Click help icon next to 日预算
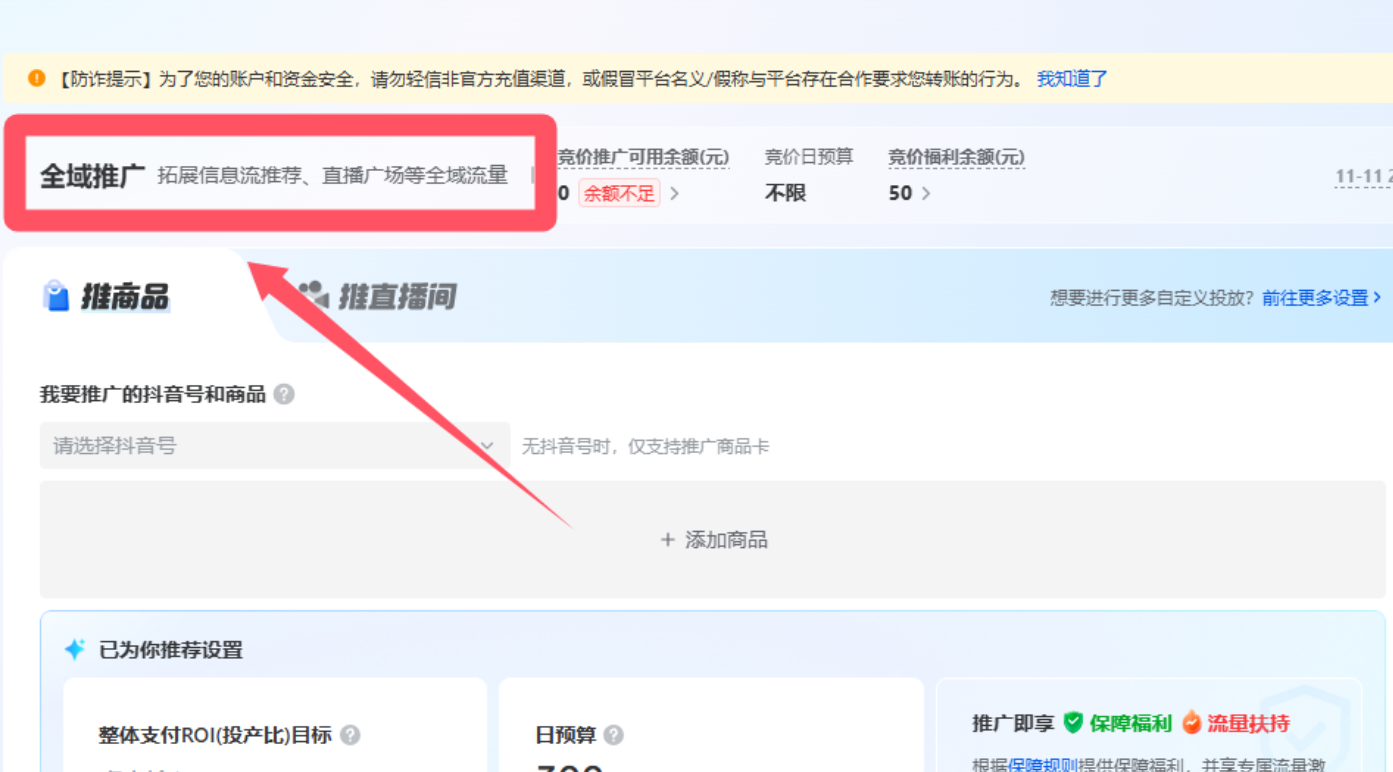The width and height of the screenshot is (1393, 772). coord(614,735)
